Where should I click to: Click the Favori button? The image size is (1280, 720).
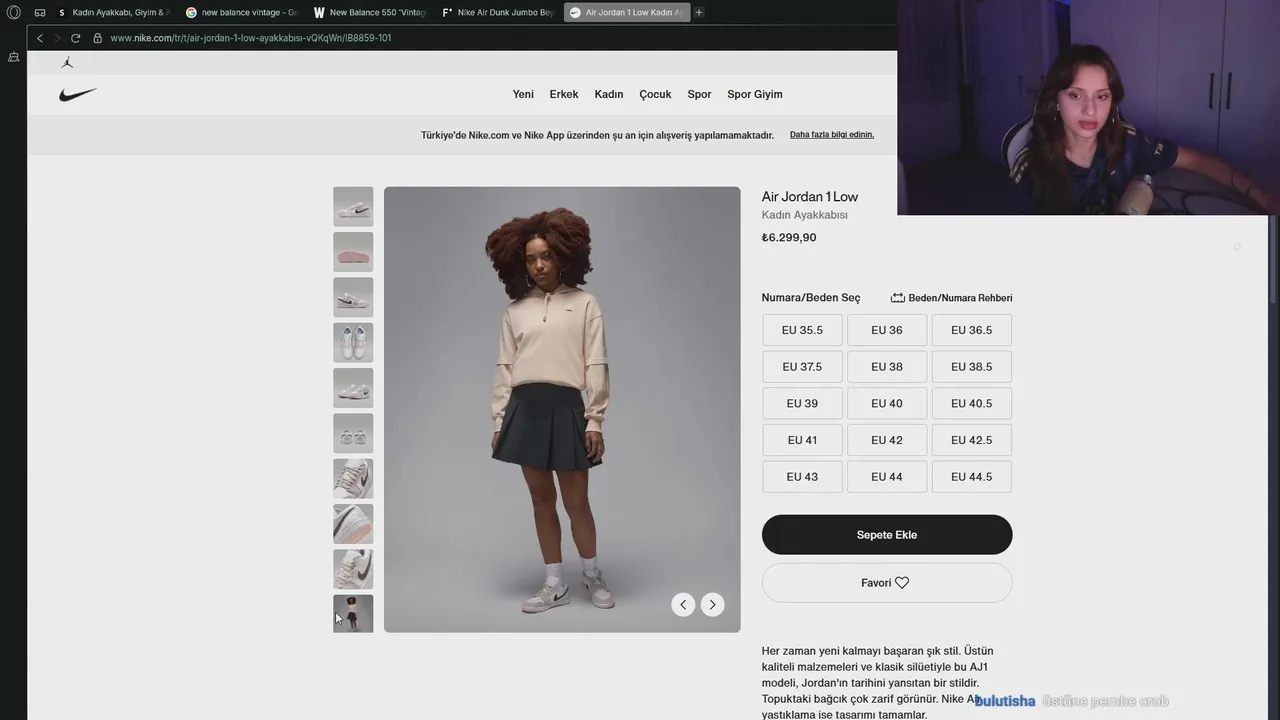[887, 583]
